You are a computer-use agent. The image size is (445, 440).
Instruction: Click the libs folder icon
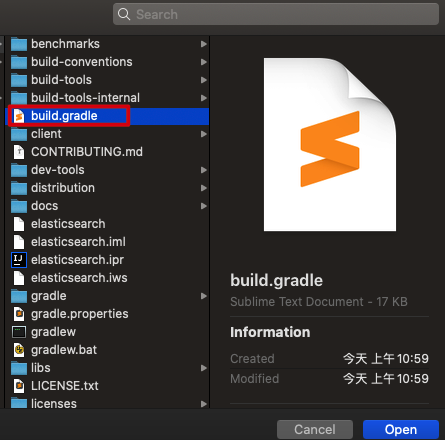pyautogui.click(x=19, y=368)
